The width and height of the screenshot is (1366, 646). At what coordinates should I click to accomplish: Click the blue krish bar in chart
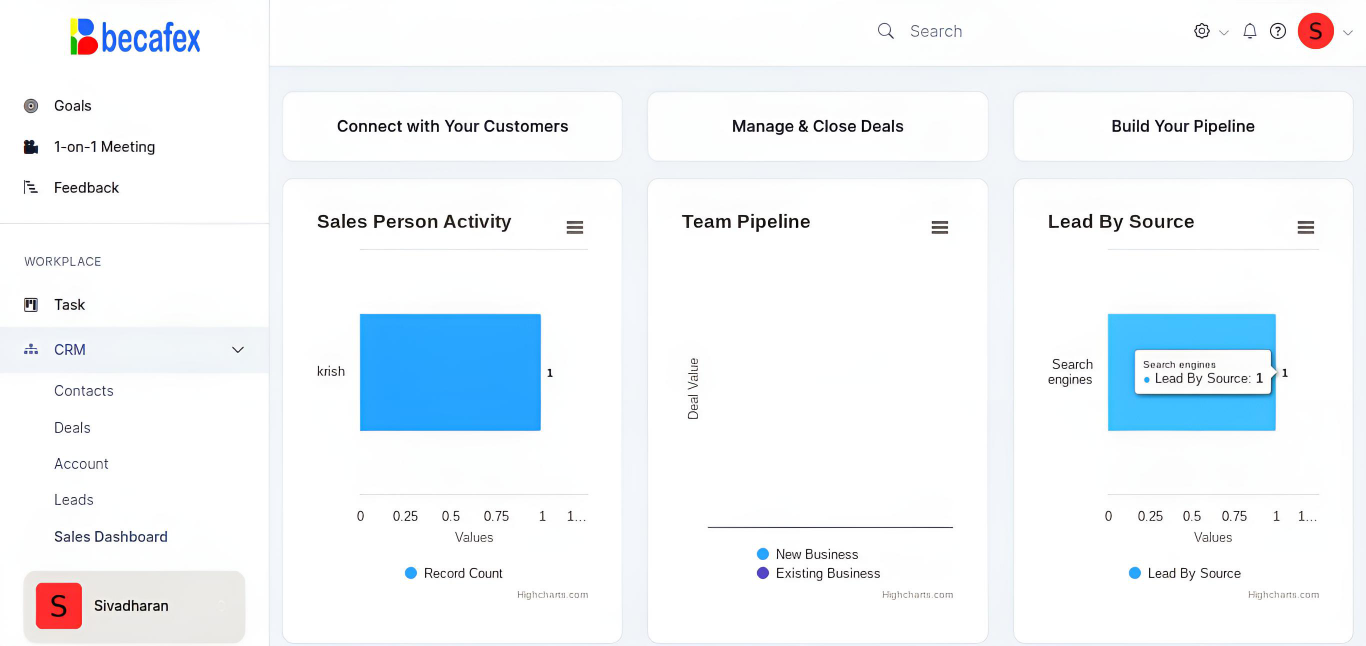pos(450,372)
